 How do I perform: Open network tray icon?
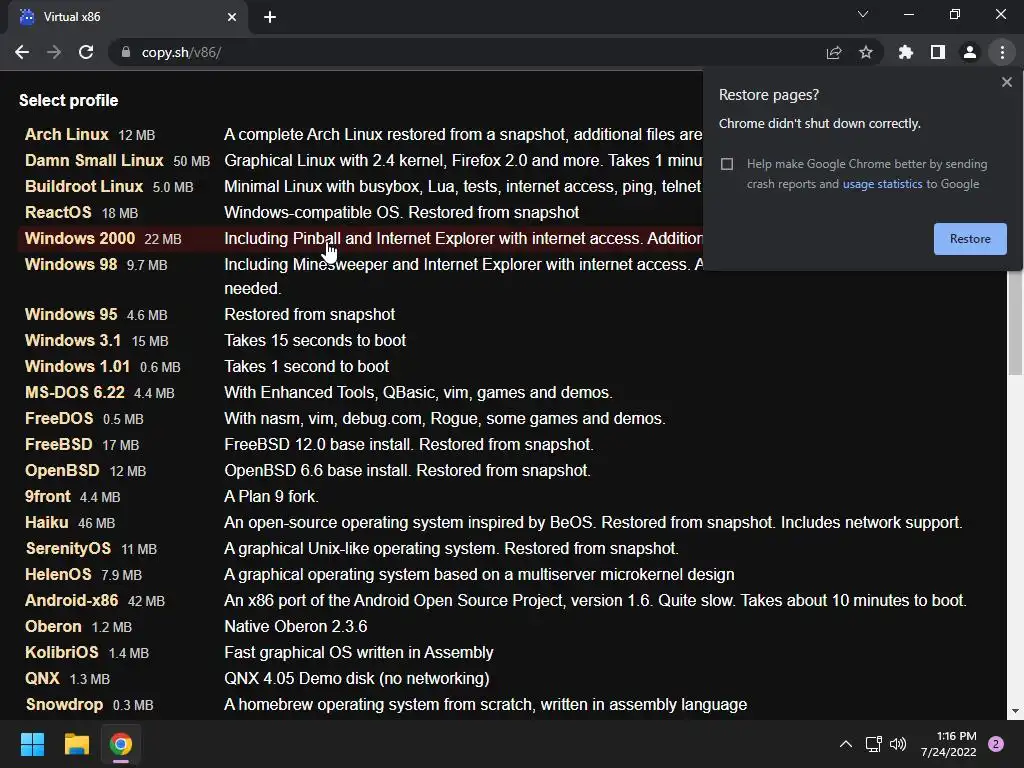point(873,744)
